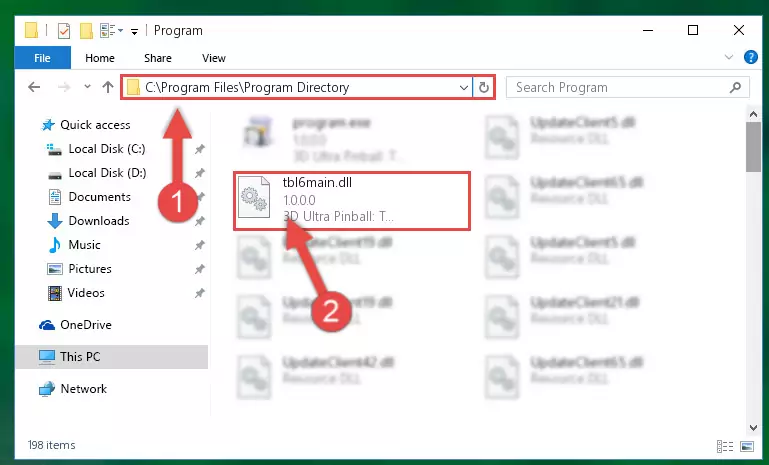Click the blurred program.exe icon
This screenshot has width=769, height=465.
coord(258,131)
